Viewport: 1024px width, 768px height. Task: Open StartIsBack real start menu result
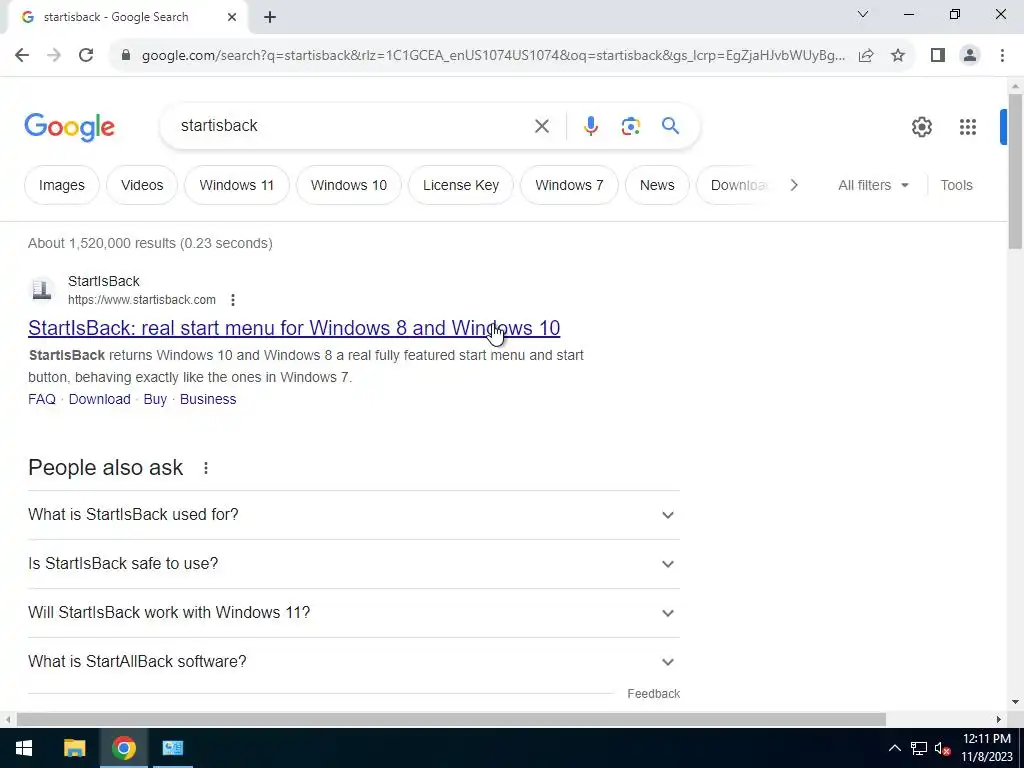(x=294, y=328)
